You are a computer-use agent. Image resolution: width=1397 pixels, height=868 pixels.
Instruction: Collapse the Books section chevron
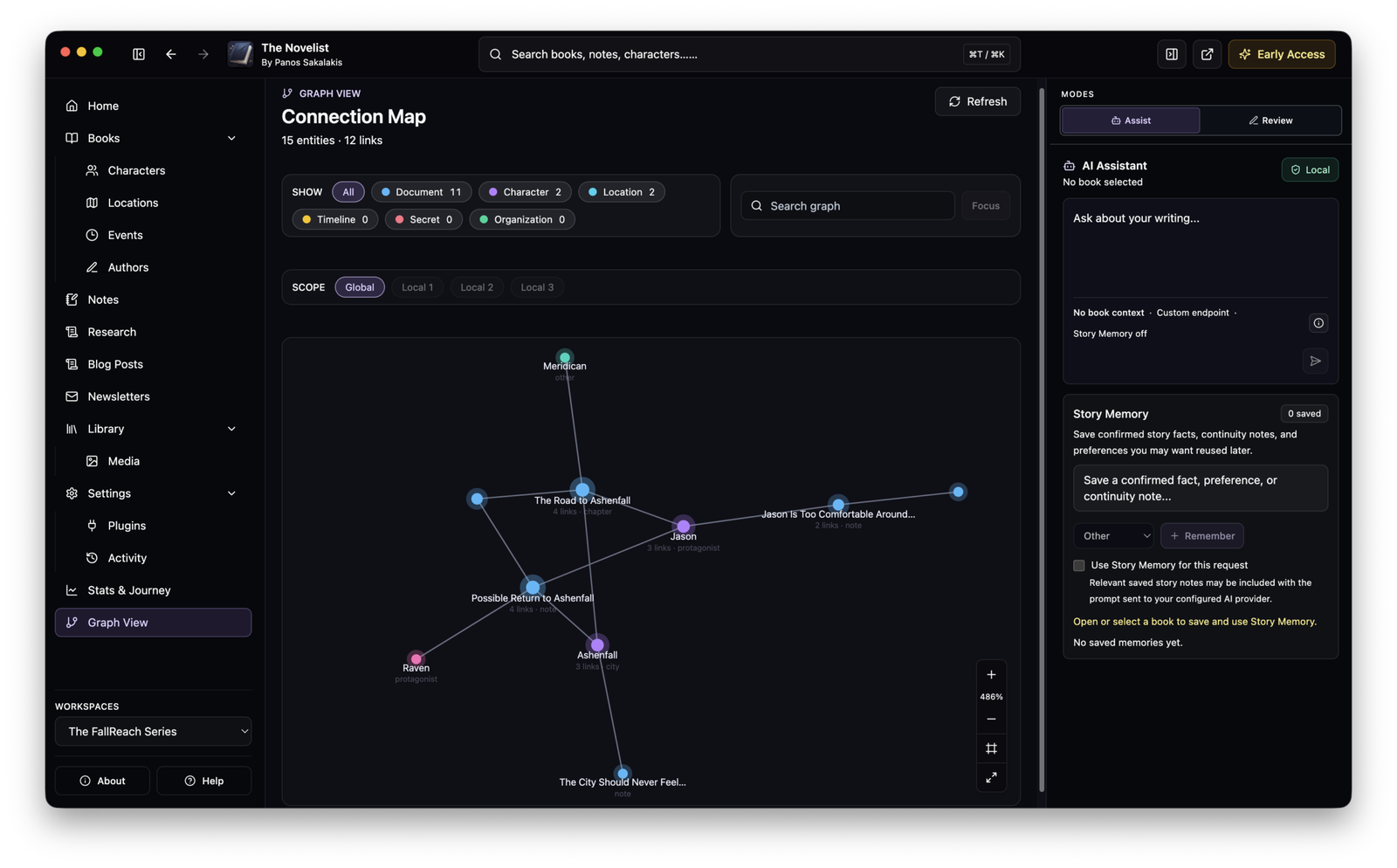pos(231,138)
